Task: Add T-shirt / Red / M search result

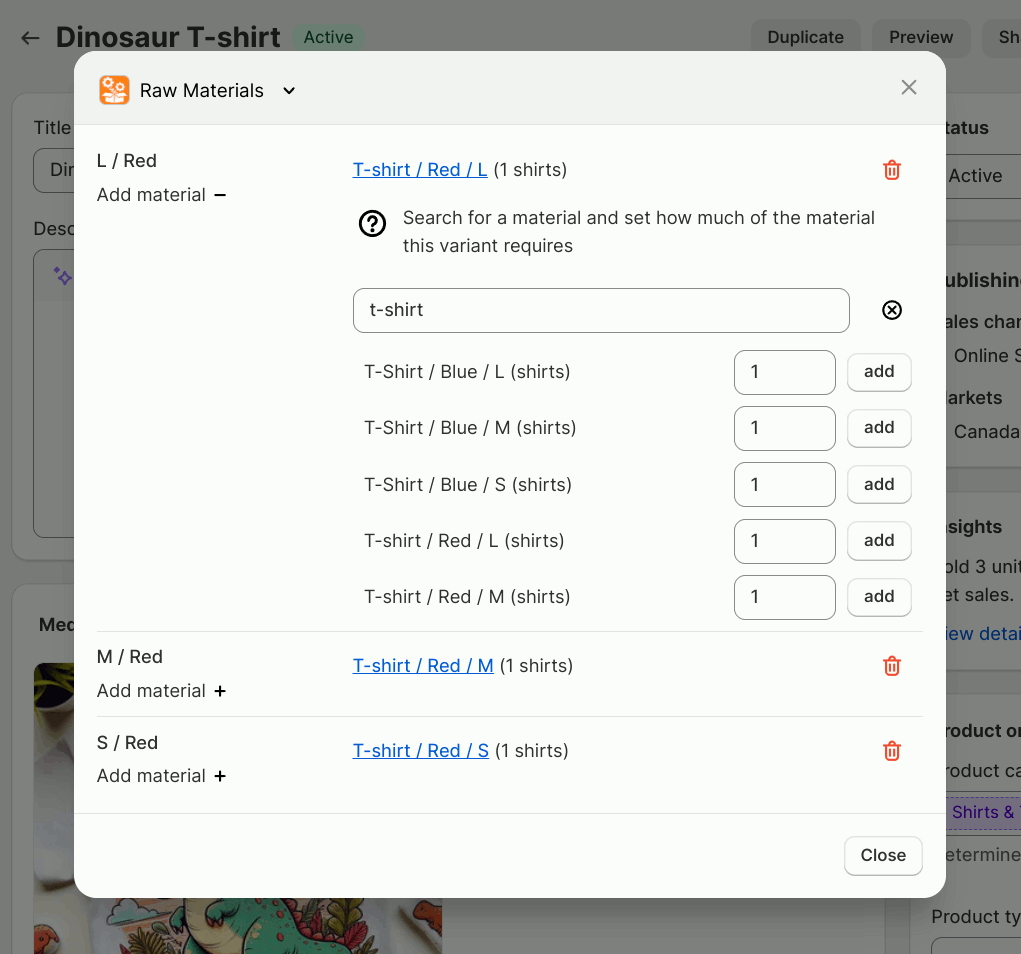Action: (879, 596)
